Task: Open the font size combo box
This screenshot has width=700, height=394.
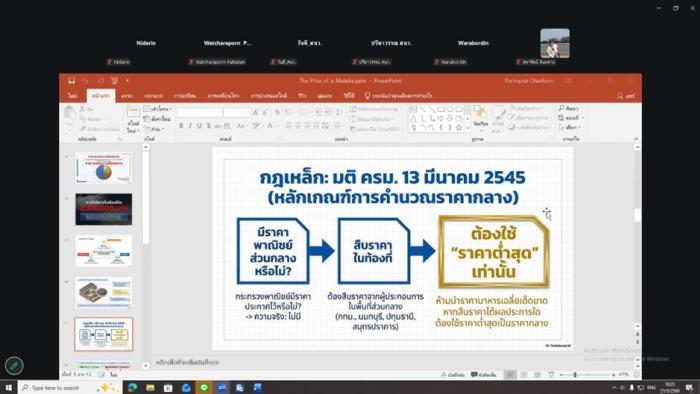Action: click(237, 112)
